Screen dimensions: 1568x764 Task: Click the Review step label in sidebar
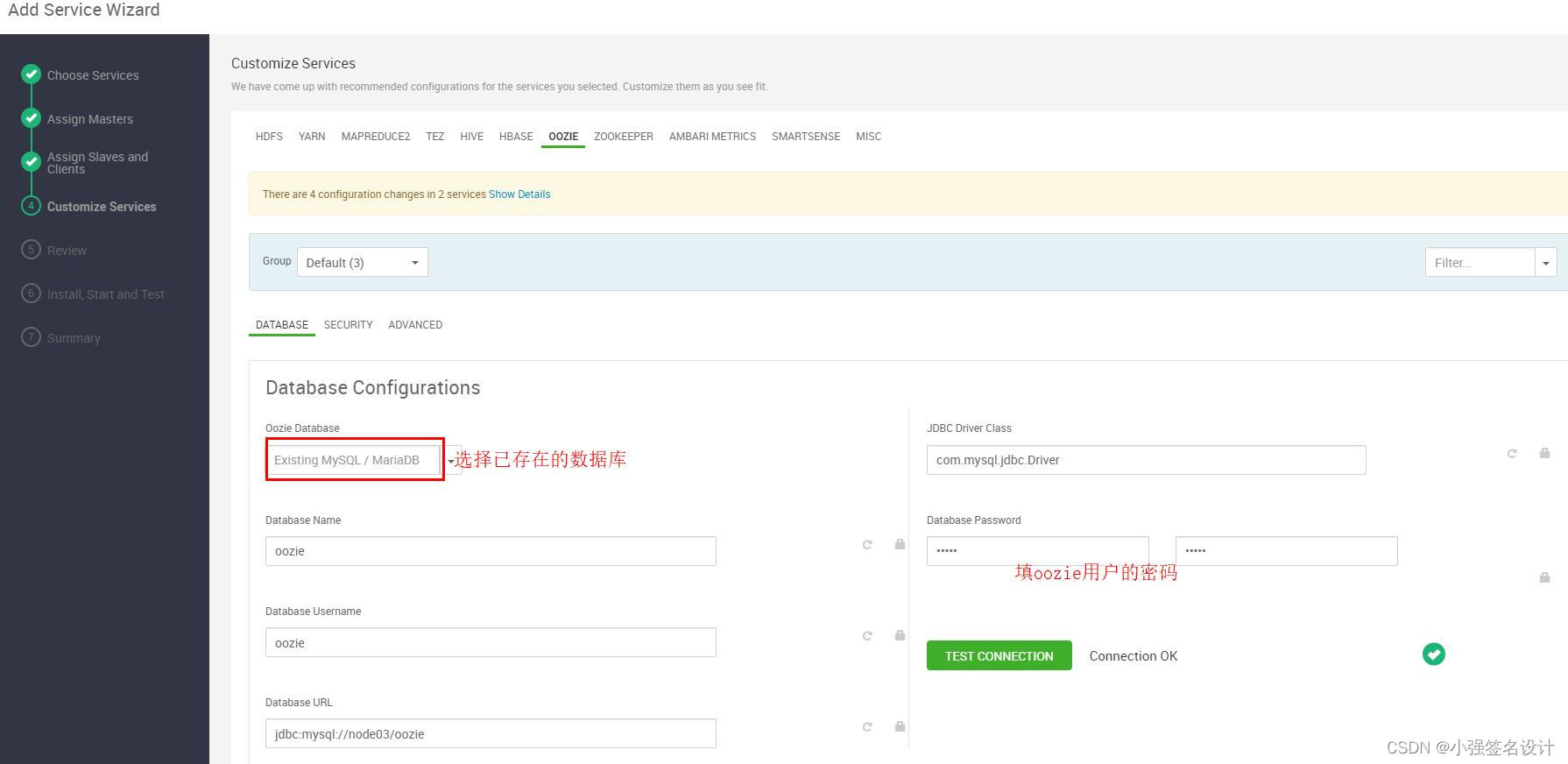point(67,251)
